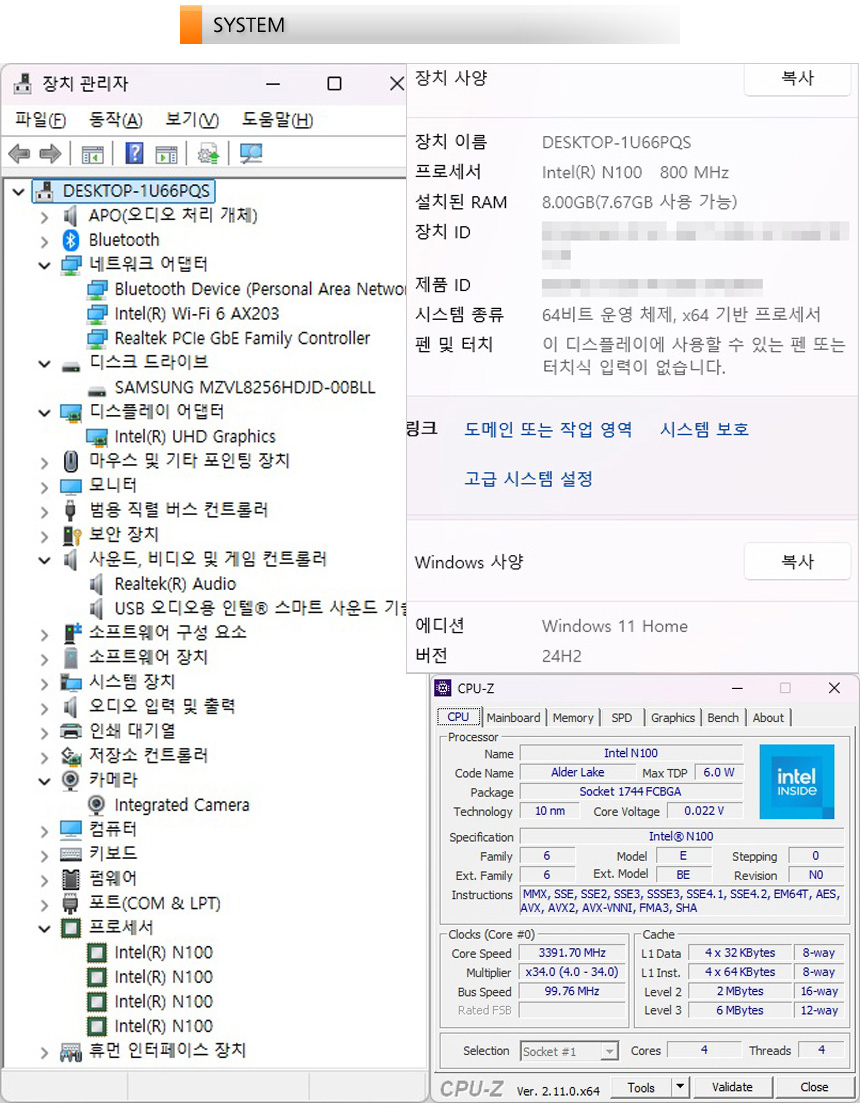The height and width of the screenshot is (1108, 860).
Task: Click the Core Speed 3391.70 MHz value field
Action: click(x=572, y=953)
